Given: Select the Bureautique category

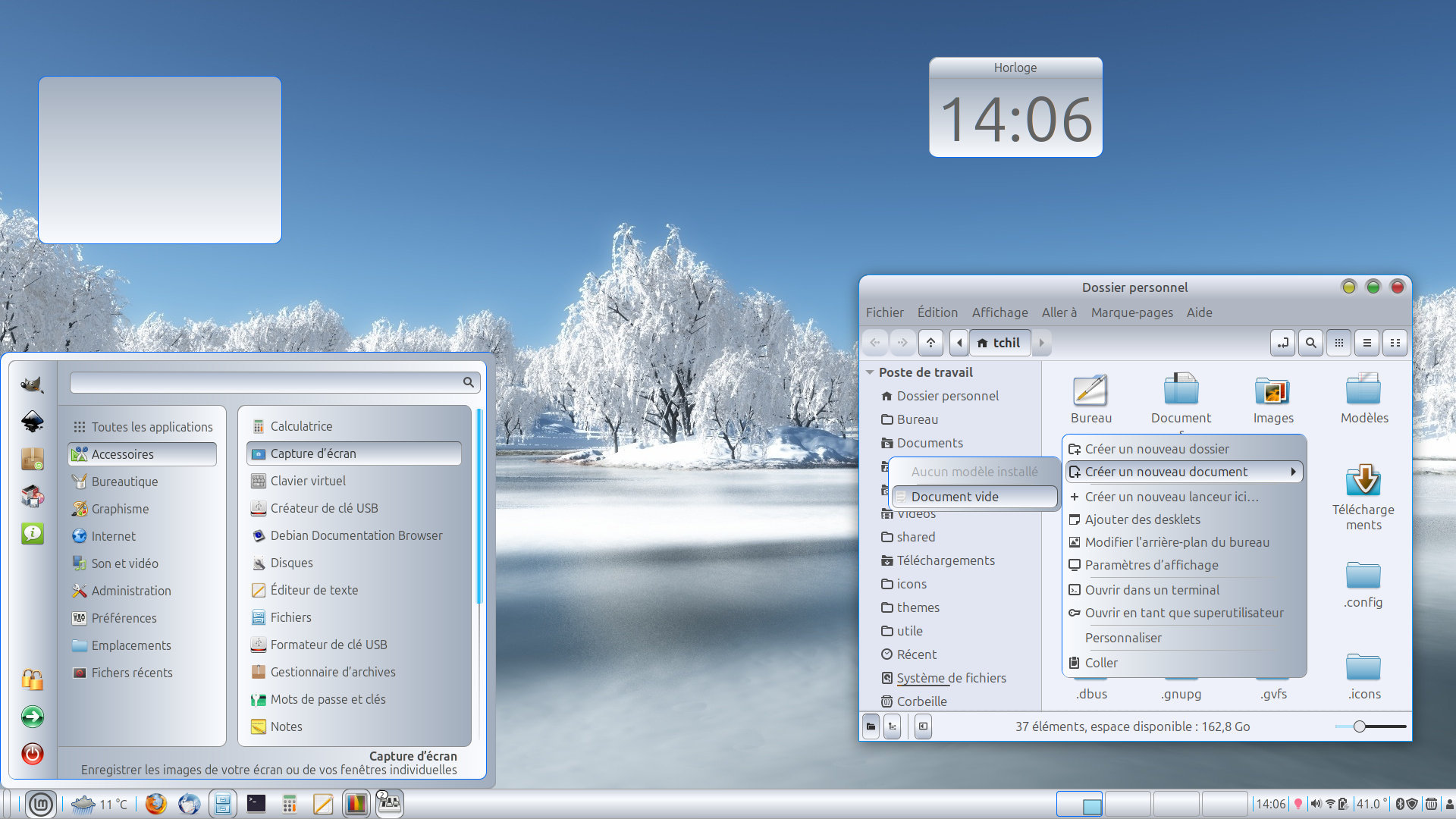Looking at the screenshot, I should [143, 482].
